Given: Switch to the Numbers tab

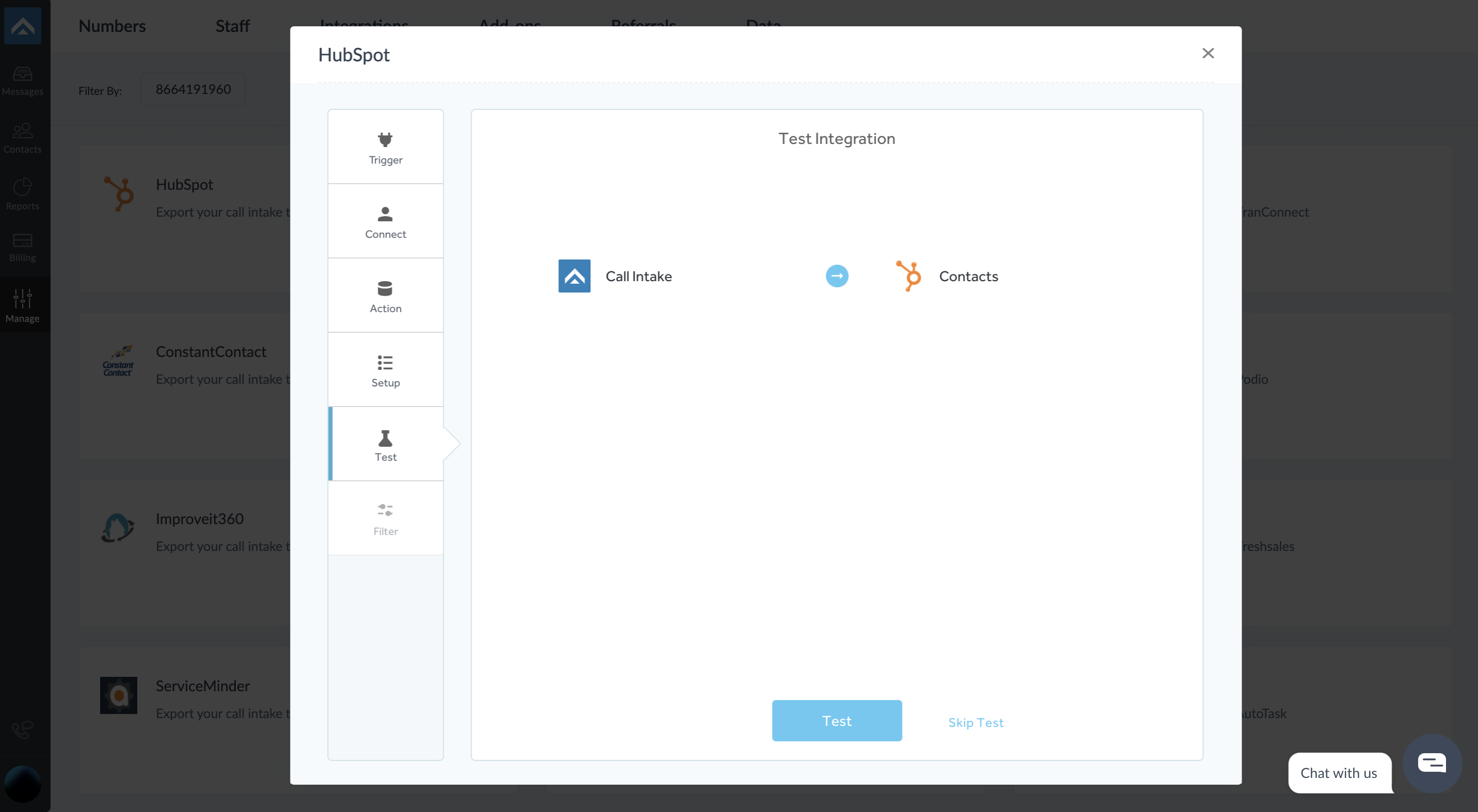Looking at the screenshot, I should (112, 26).
